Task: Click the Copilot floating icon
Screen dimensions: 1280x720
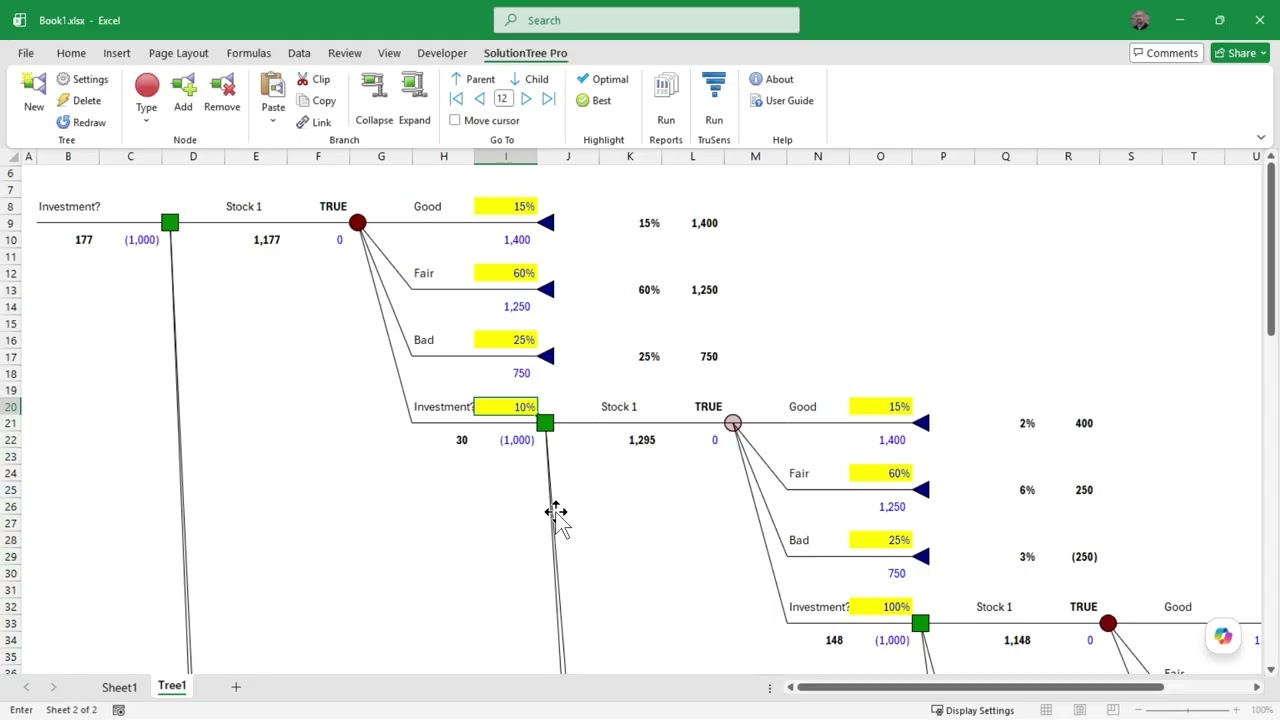Action: [1223, 636]
